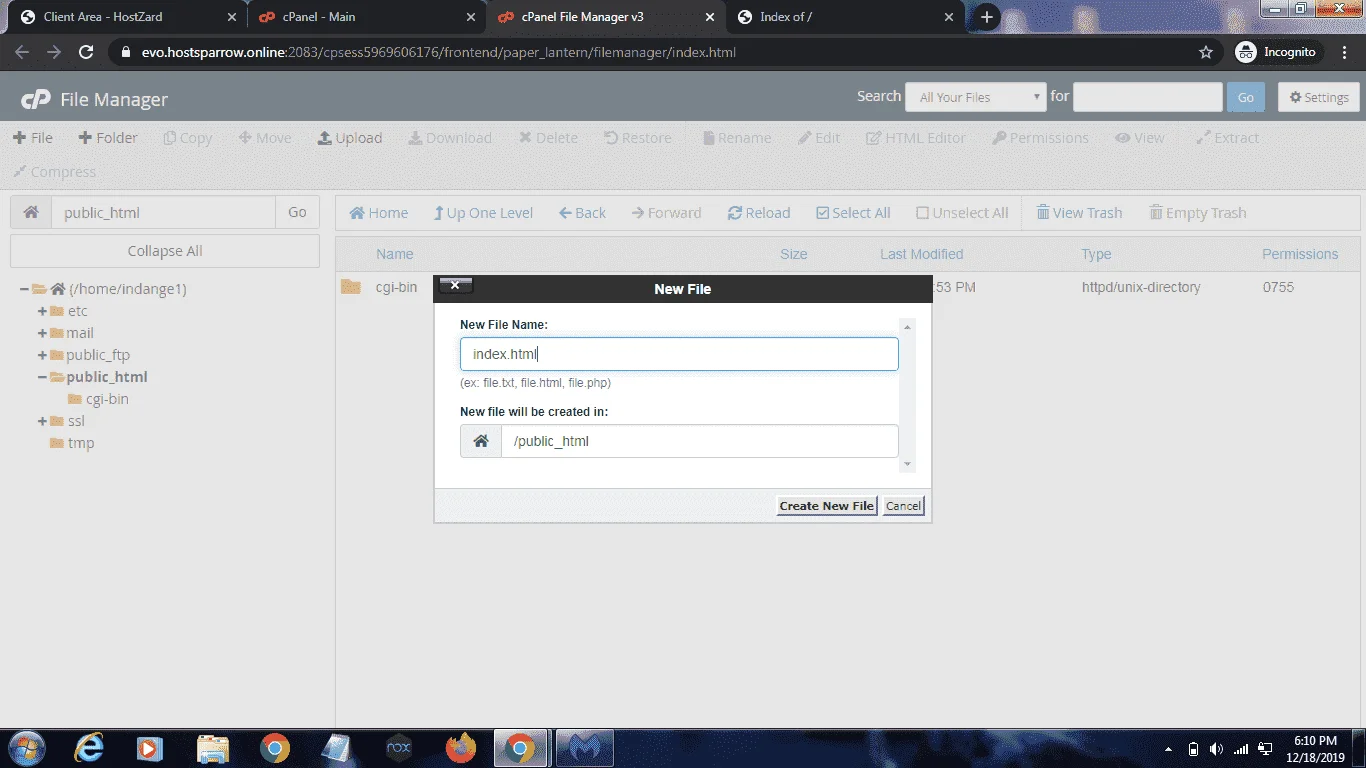Click Delete in the toolbar
The height and width of the screenshot is (768, 1366).
point(548,138)
